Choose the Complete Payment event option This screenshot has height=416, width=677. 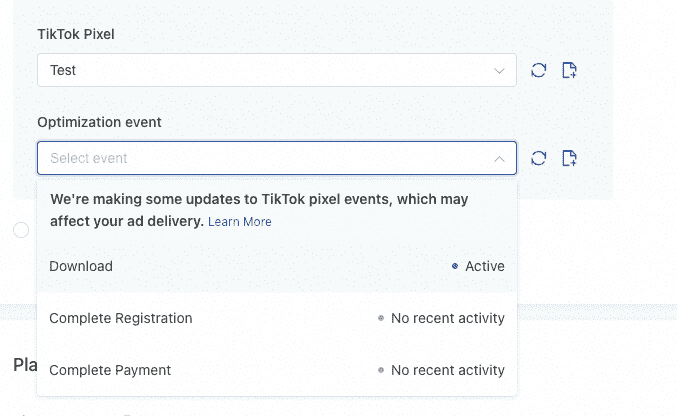tap(277, 370)
